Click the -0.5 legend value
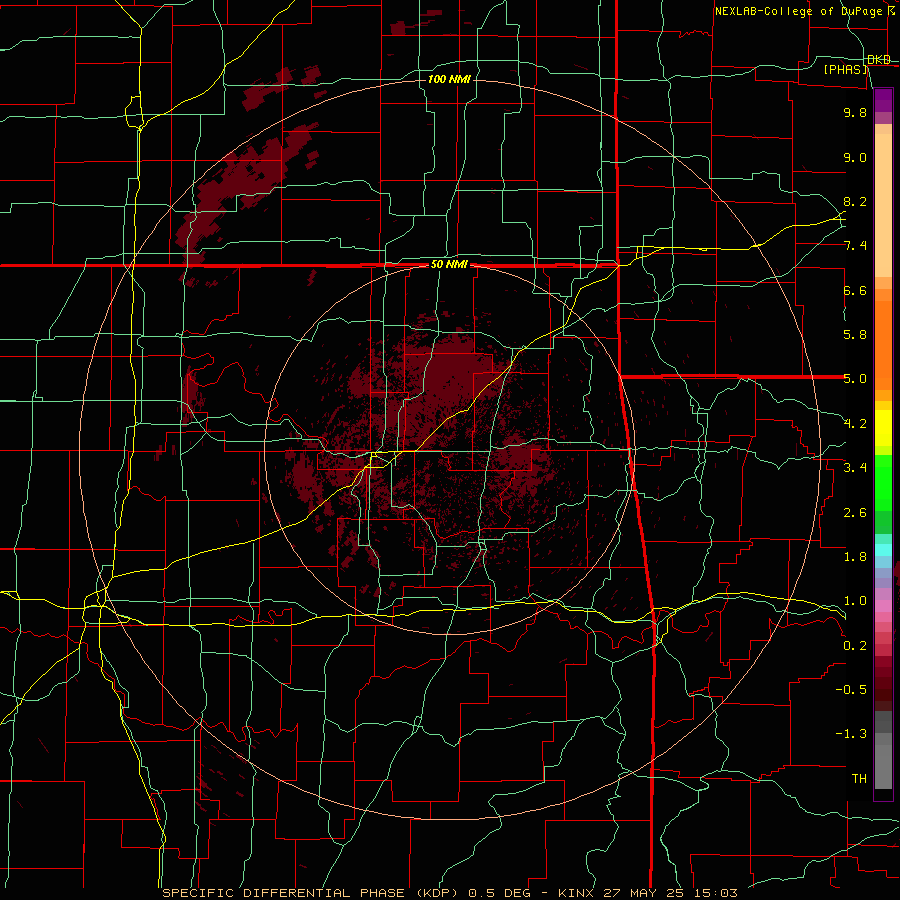 pos(851,690)
